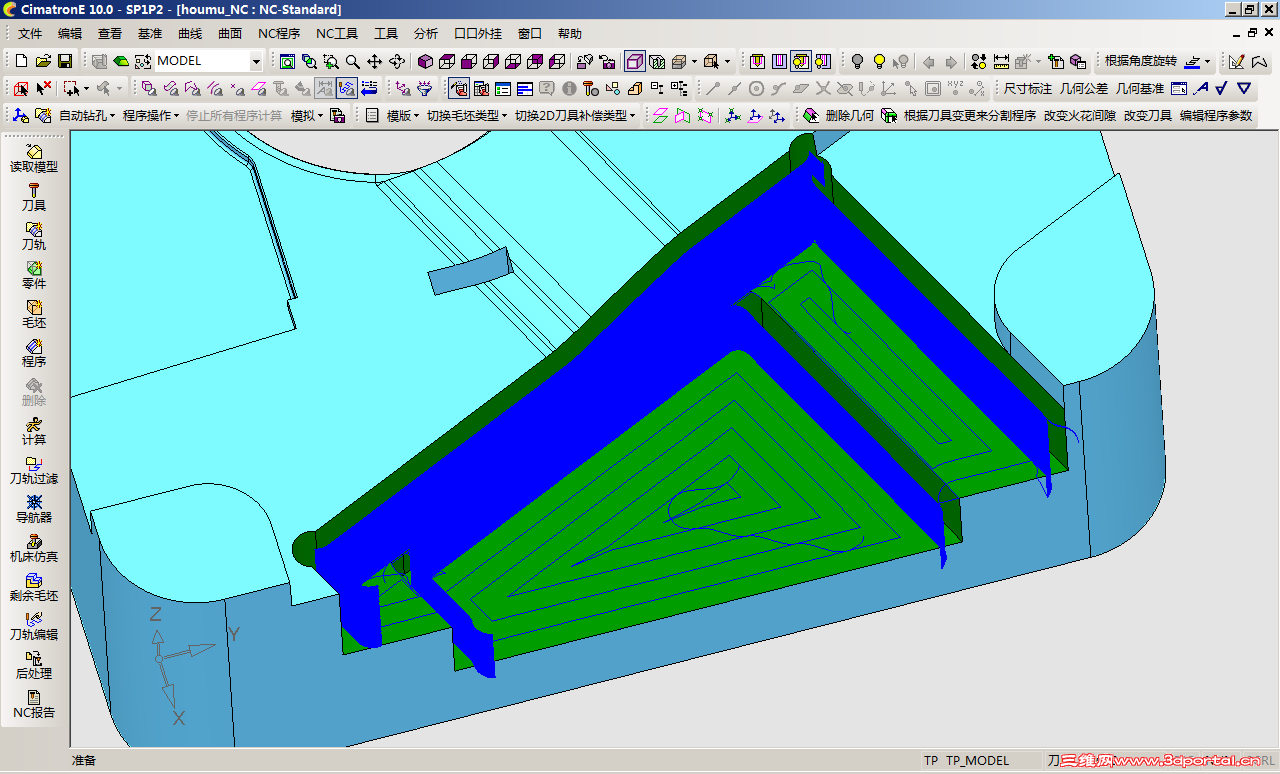Select the Pan four-arrow icon
The height and width of the screenshot is (774, 1280).
pyautogui.click(x=375, y=61)
